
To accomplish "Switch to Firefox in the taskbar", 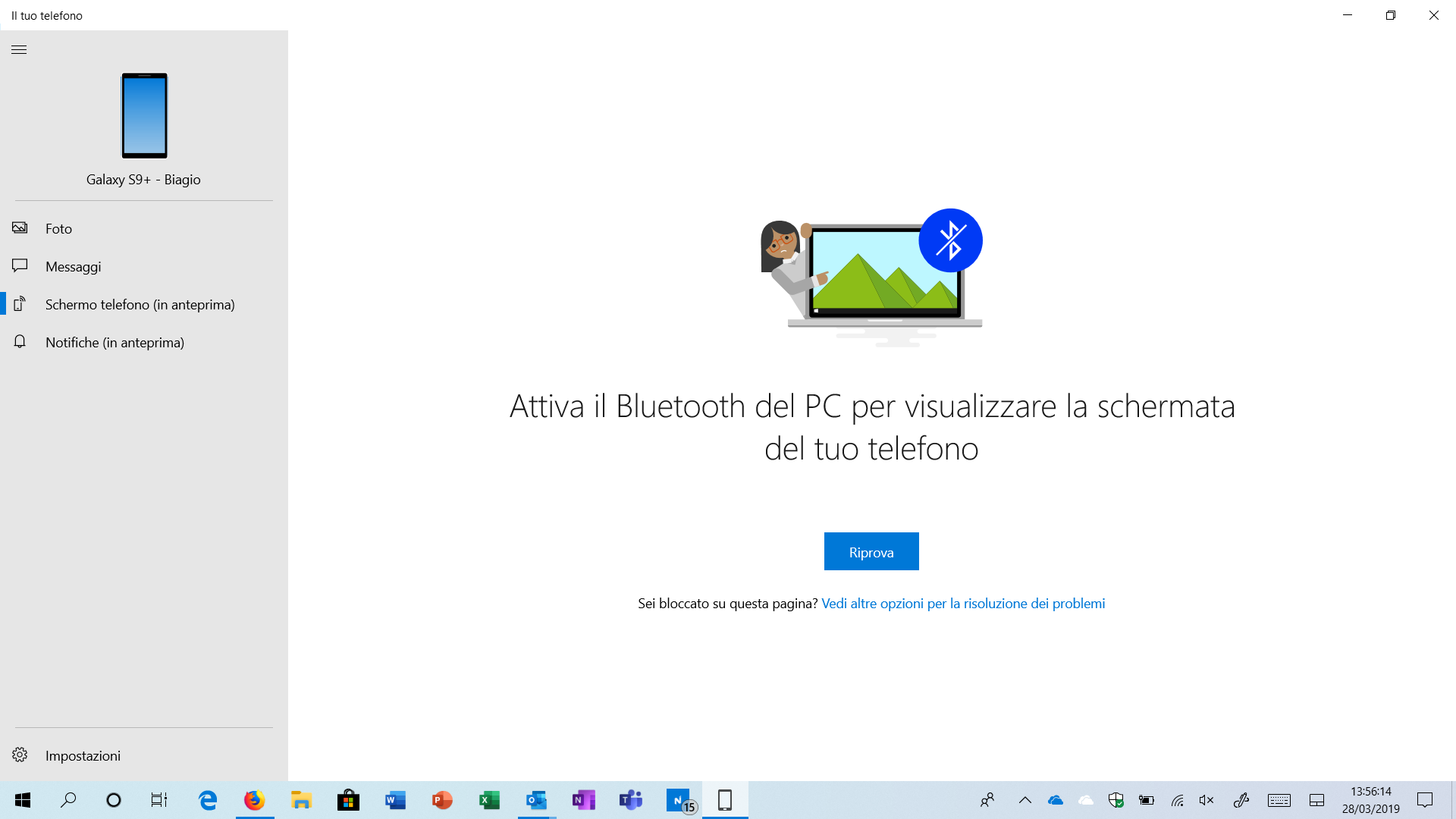I will [254, 800].
